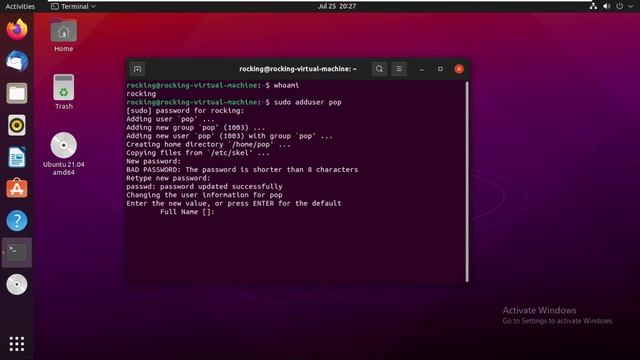Open the Home desktop folder
Viewport: 640px width, 360px height.
64,36
